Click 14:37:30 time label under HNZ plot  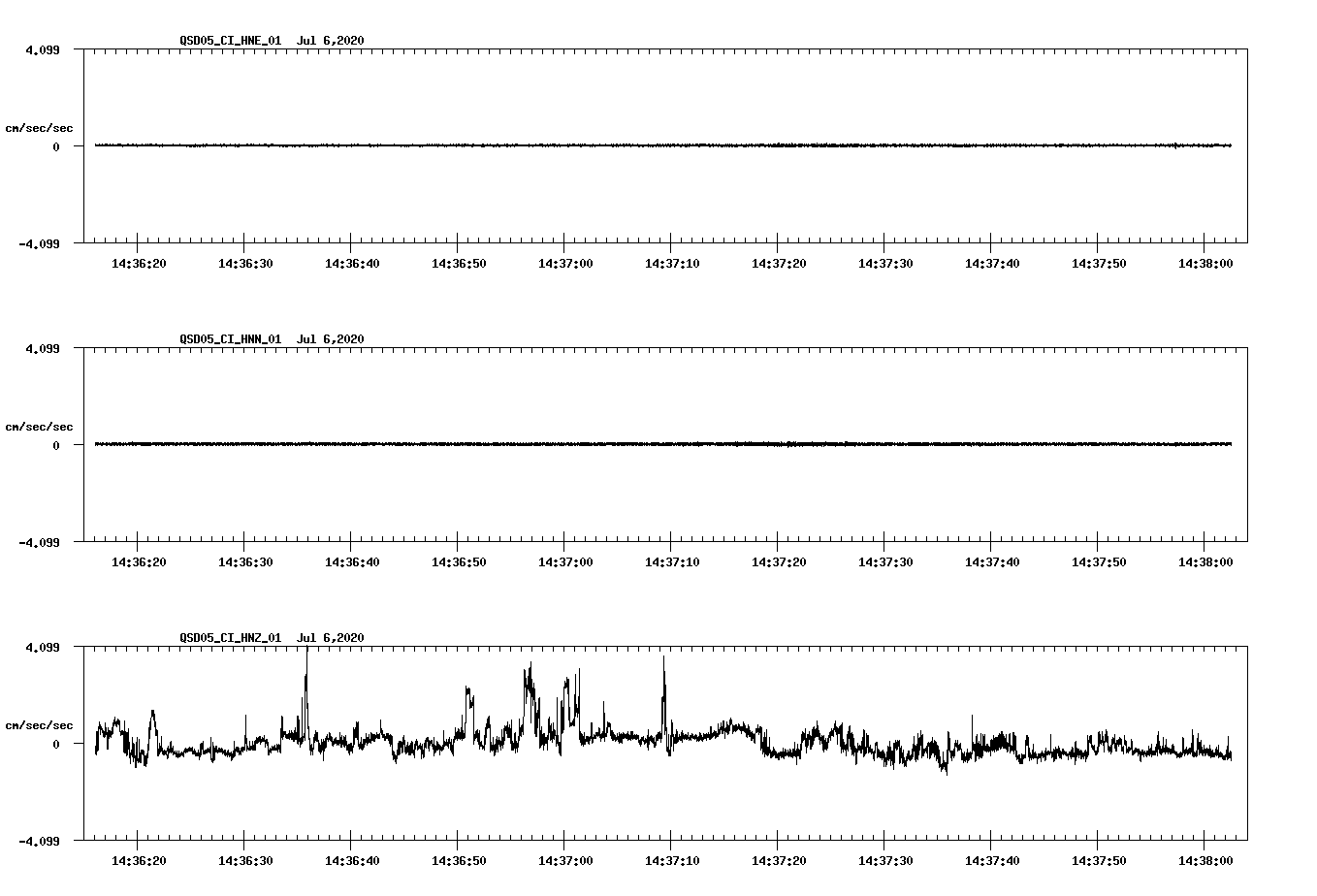tap(884, 861)
